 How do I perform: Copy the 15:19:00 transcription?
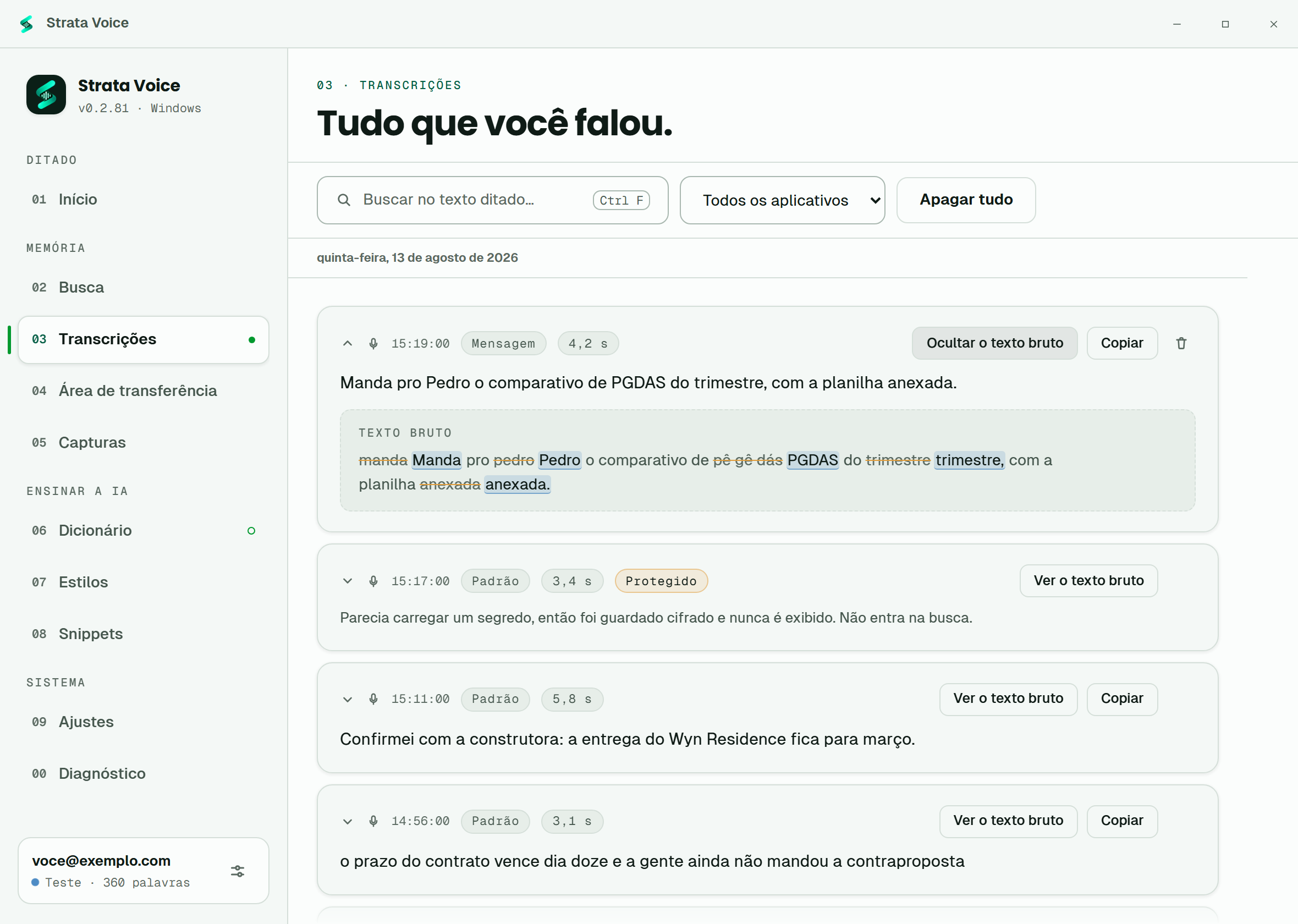[1121, 343]
